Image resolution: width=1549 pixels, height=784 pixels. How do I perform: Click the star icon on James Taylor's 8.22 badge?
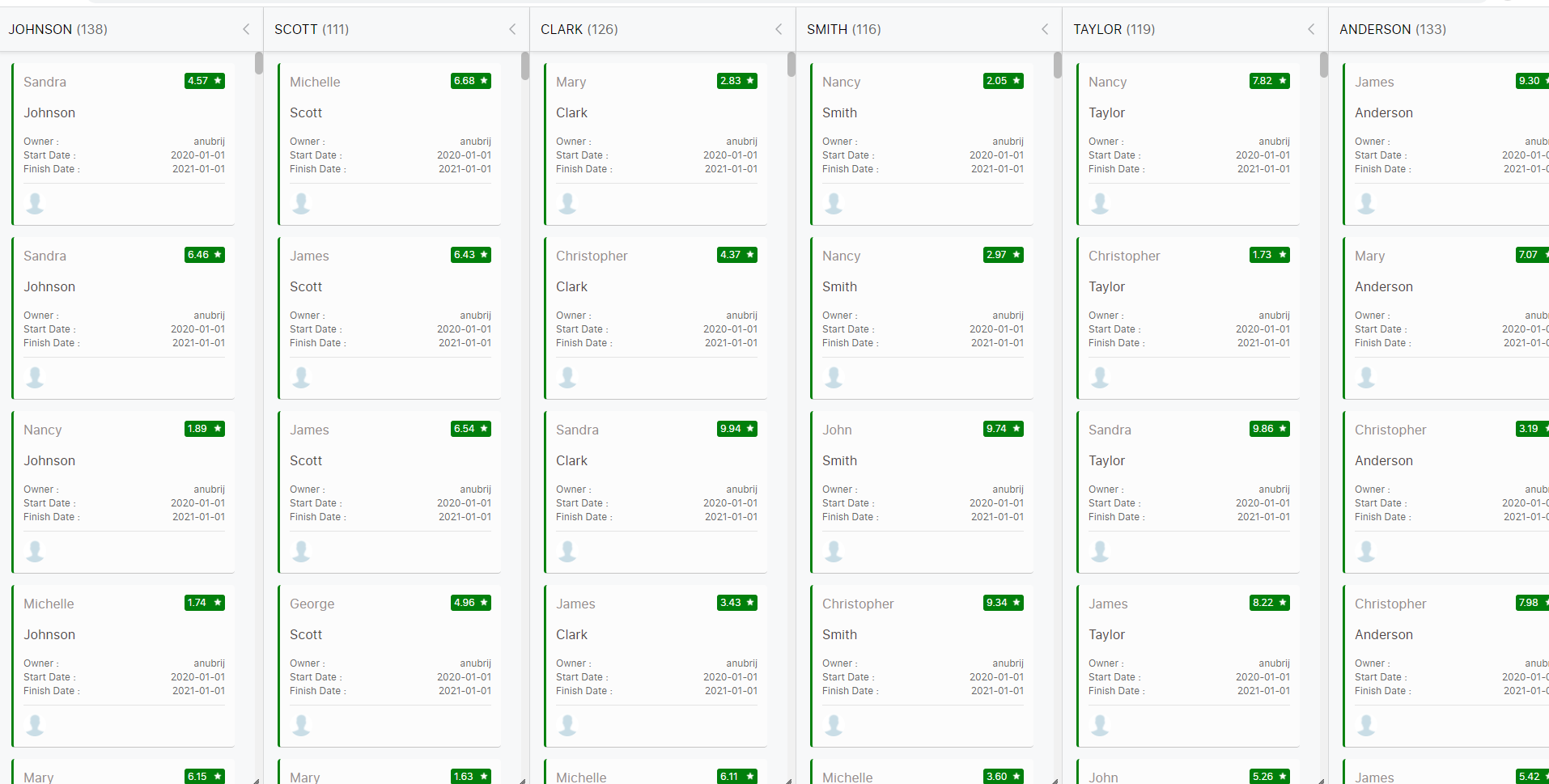tap(1282, 603)
